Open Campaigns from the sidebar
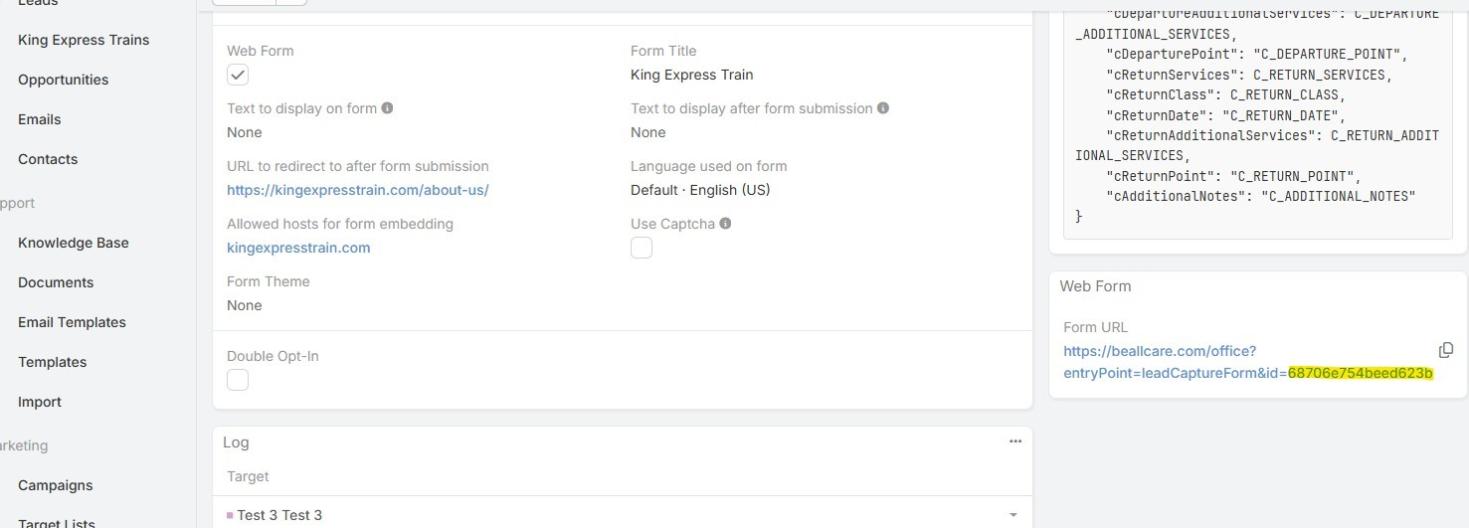Screen dimensions: 1469x528 (x=55, y=485)
